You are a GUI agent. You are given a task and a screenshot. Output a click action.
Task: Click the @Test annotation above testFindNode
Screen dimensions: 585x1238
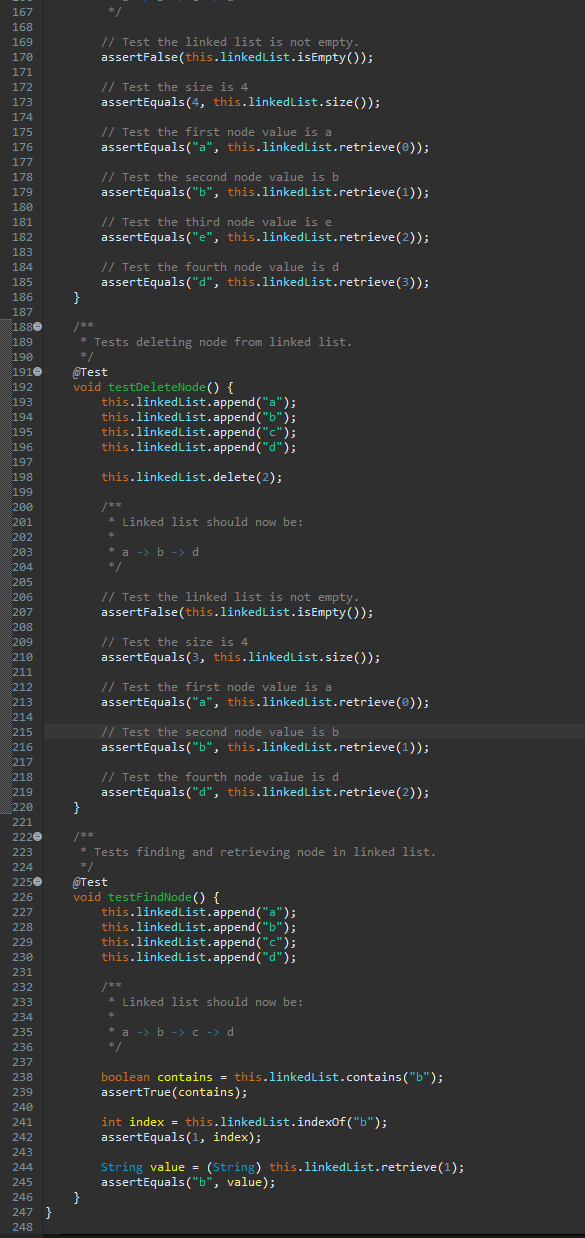90,882
